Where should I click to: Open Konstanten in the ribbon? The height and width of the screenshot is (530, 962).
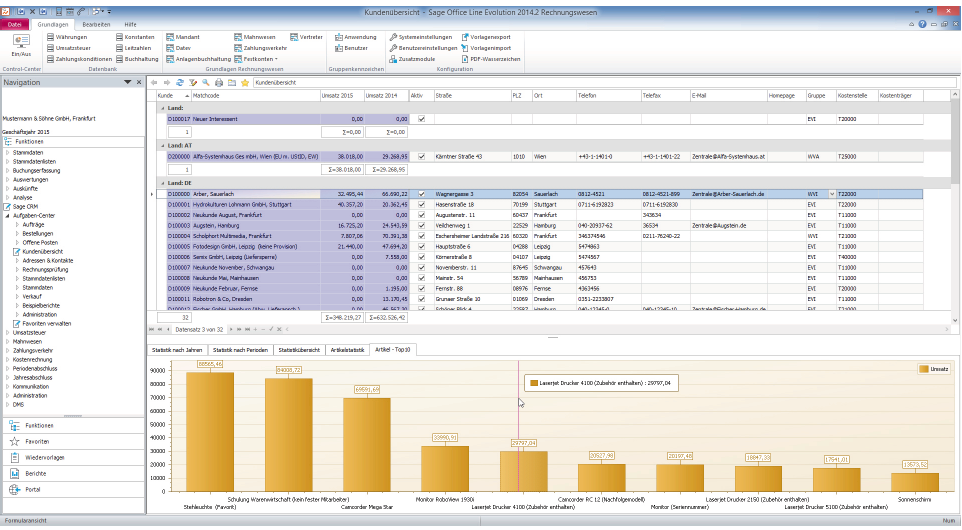coord(135,37)
